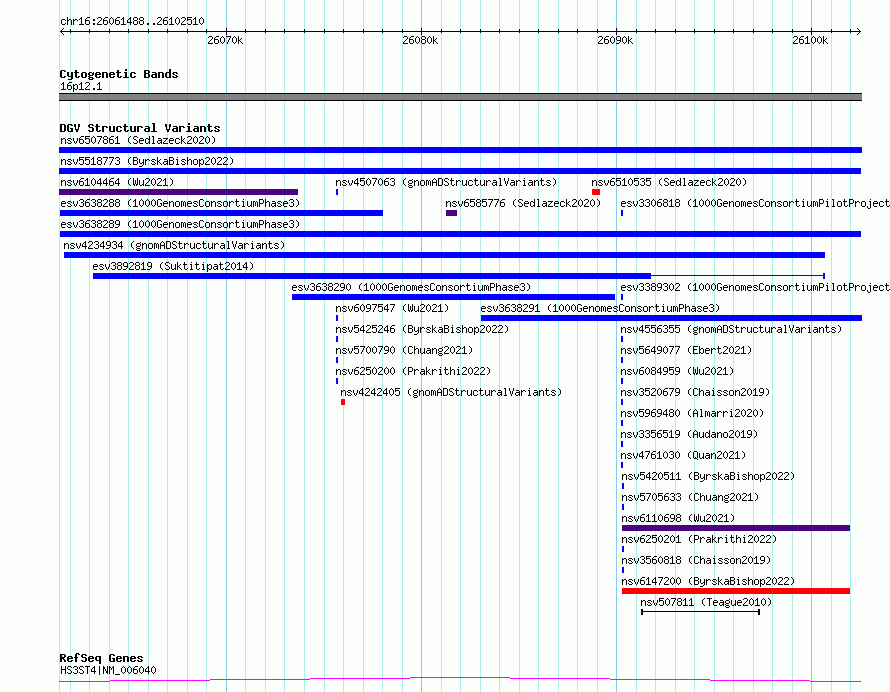Click the esv3892819 (Suktitipat2014) label
The height and width of the screenshot is (692, 890).
click(173, 266)
